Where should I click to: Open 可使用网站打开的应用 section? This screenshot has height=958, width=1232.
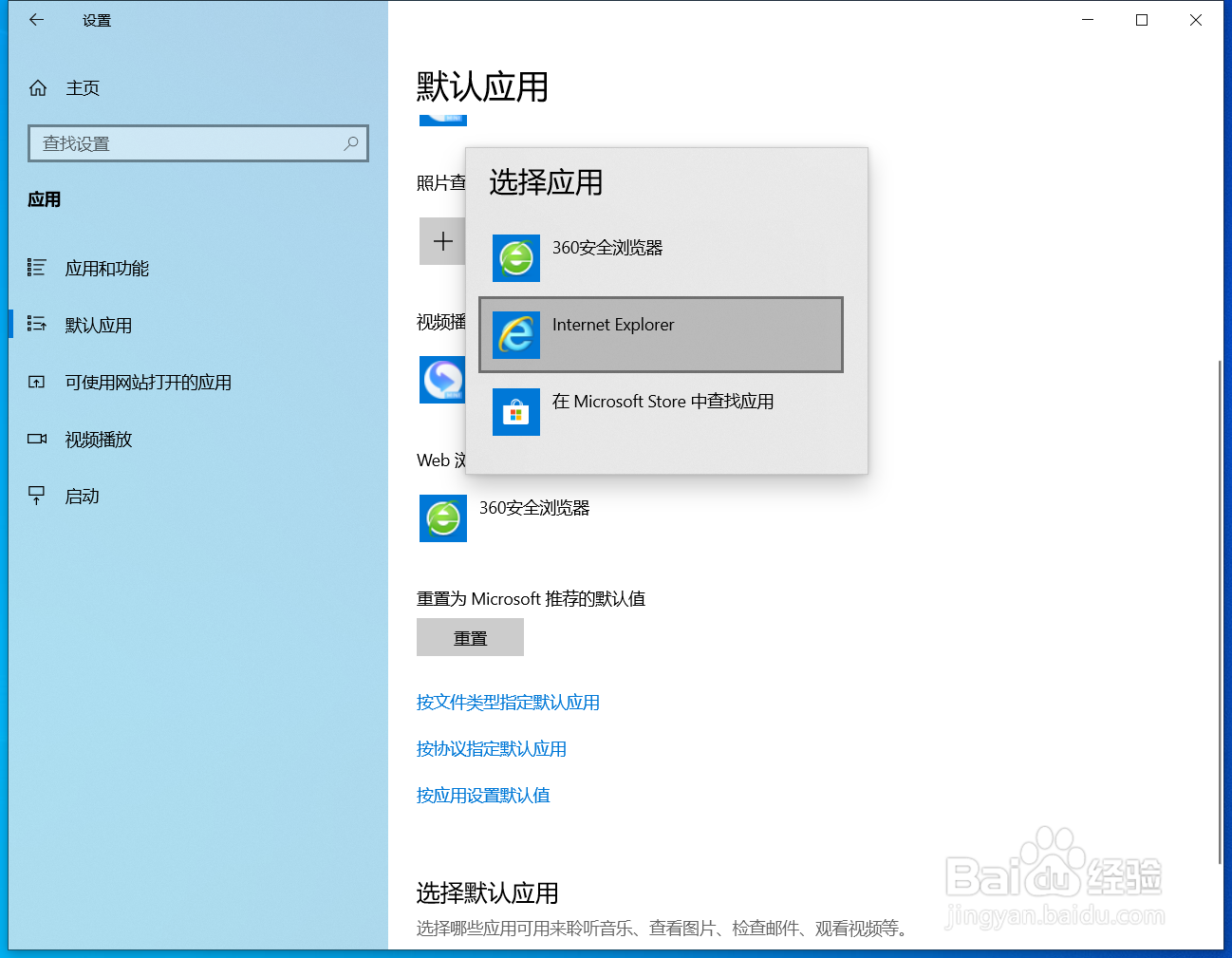146,382
